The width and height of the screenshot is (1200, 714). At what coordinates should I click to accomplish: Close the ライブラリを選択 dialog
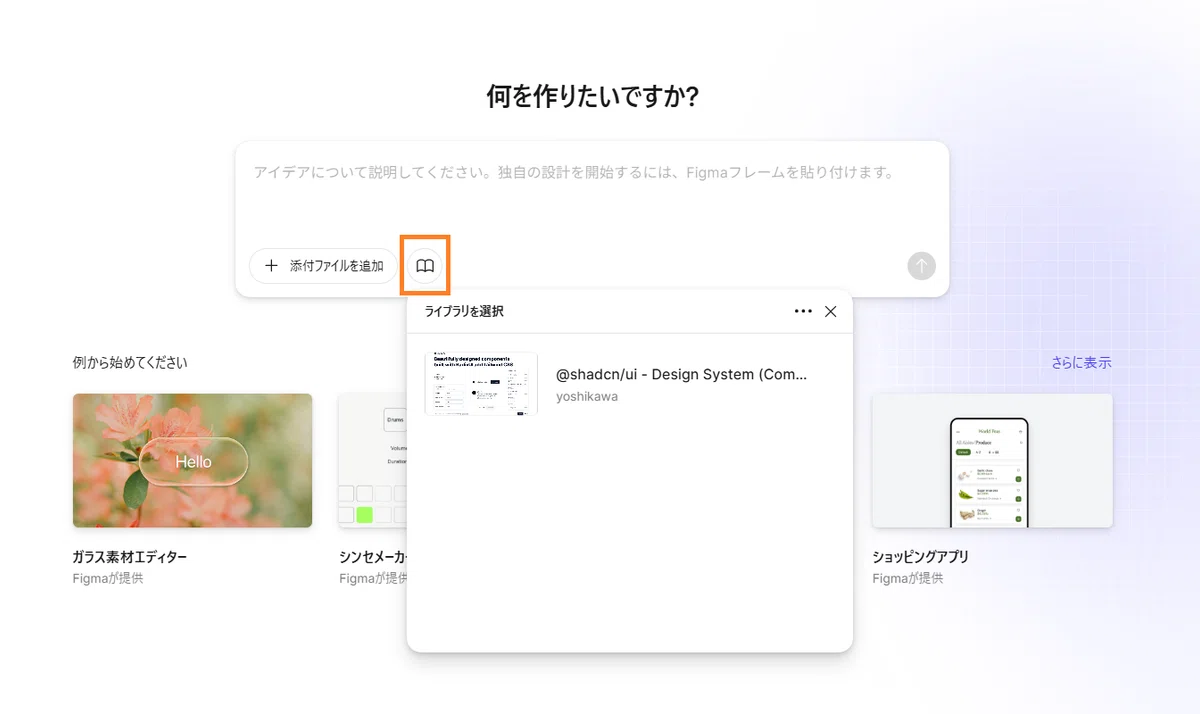830,311
